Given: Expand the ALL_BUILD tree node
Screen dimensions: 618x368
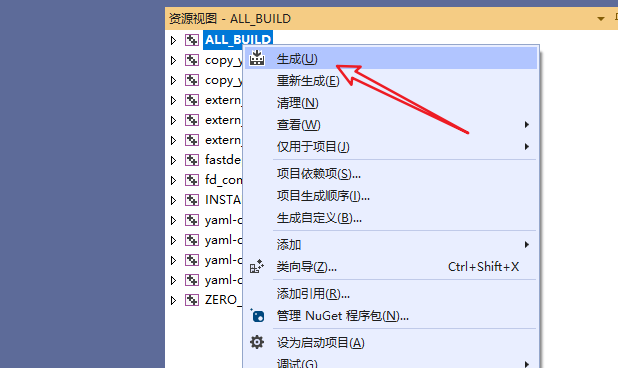Looking at the screenshot, I should tap(173, 40).
